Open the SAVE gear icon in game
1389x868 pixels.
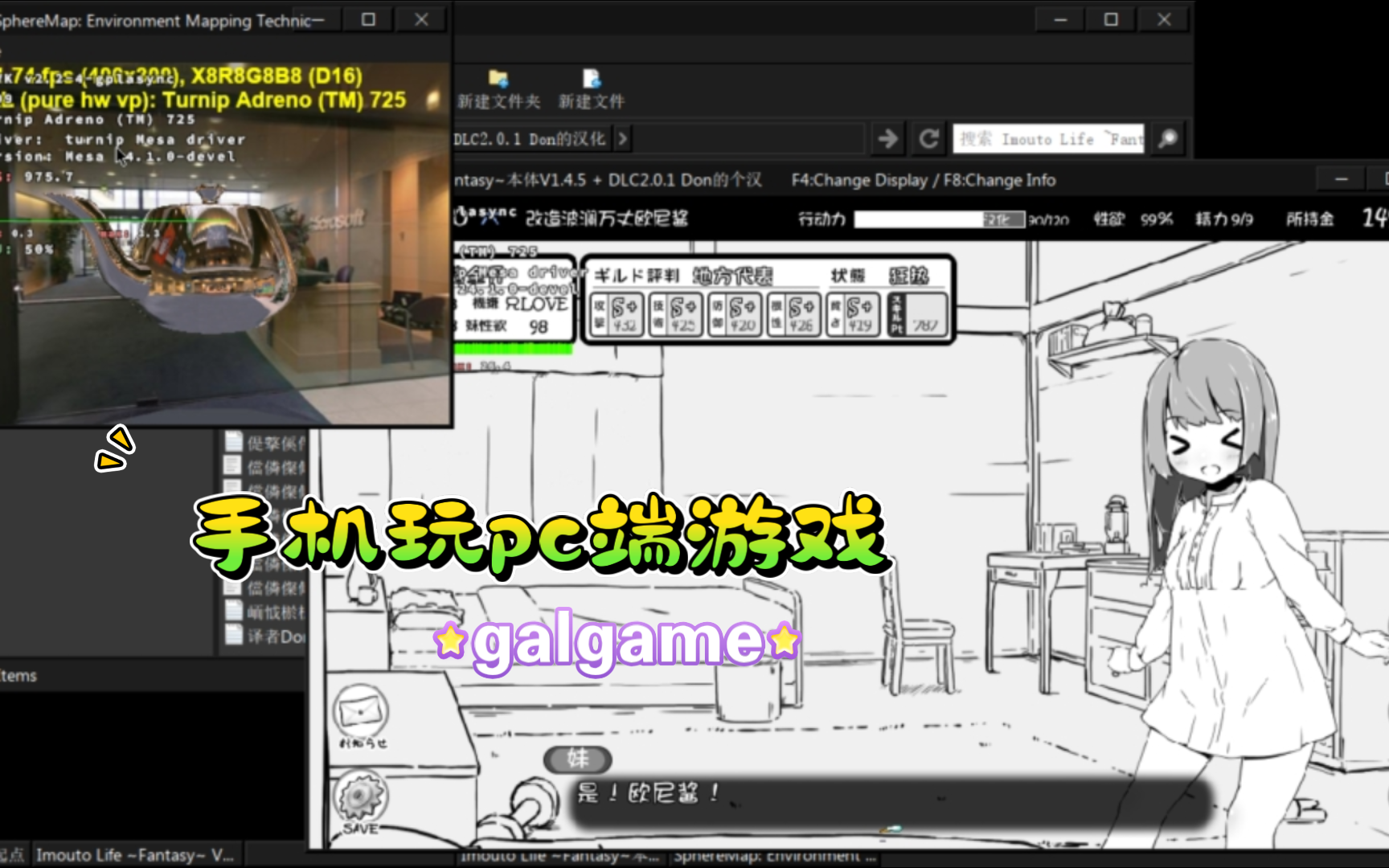click(x=361, y=802)
